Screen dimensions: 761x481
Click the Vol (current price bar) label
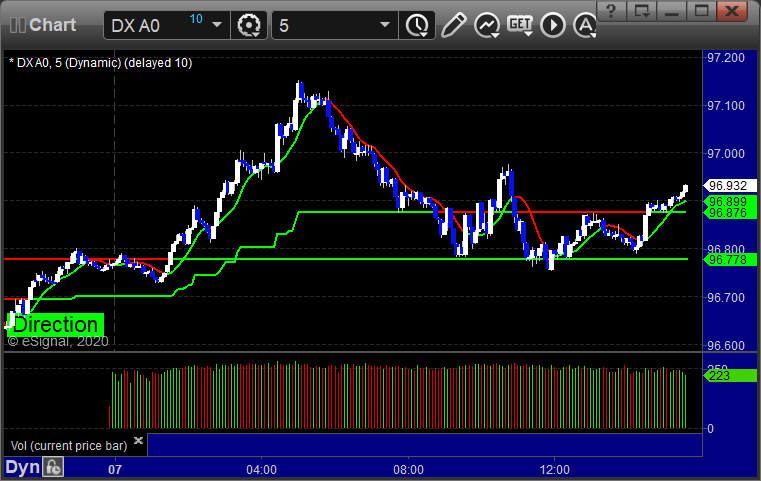(x=69, y=446)
